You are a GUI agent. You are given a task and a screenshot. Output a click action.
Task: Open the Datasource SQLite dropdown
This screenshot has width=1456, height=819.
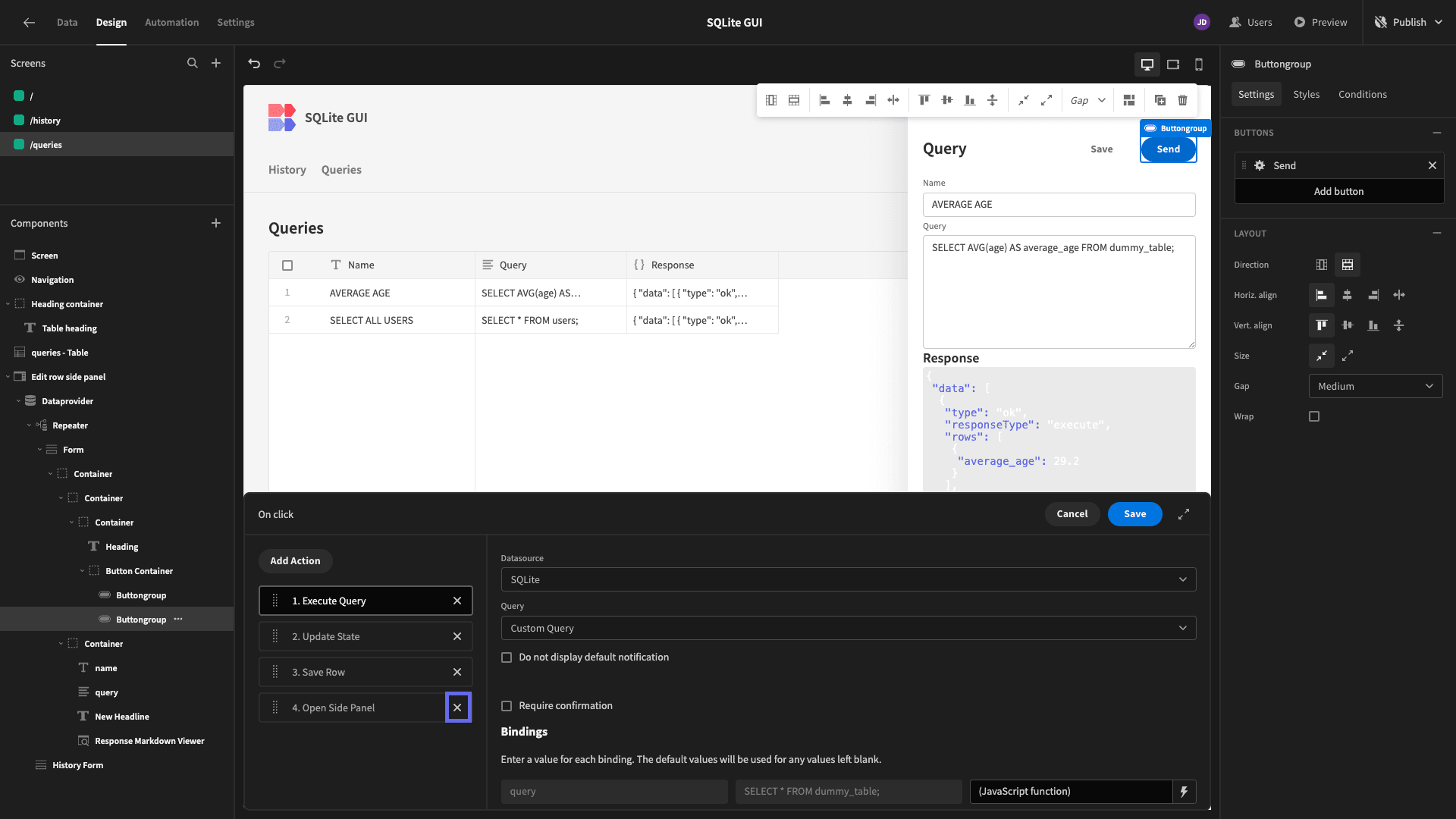pos(849,579)
